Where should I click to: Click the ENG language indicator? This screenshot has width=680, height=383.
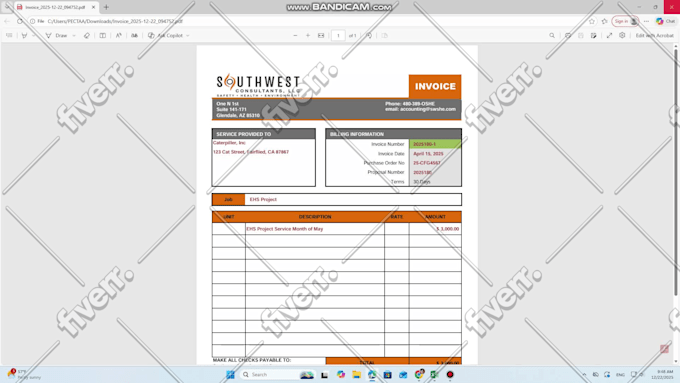coord(621,375)
